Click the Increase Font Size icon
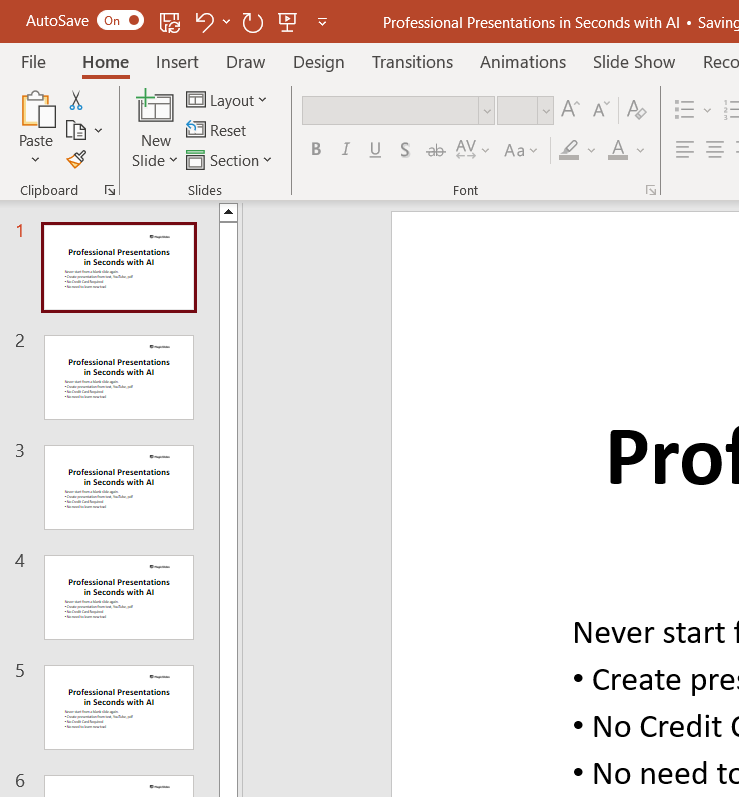The height and width of the screenshot is (797, 739). [x=570, y=110]
